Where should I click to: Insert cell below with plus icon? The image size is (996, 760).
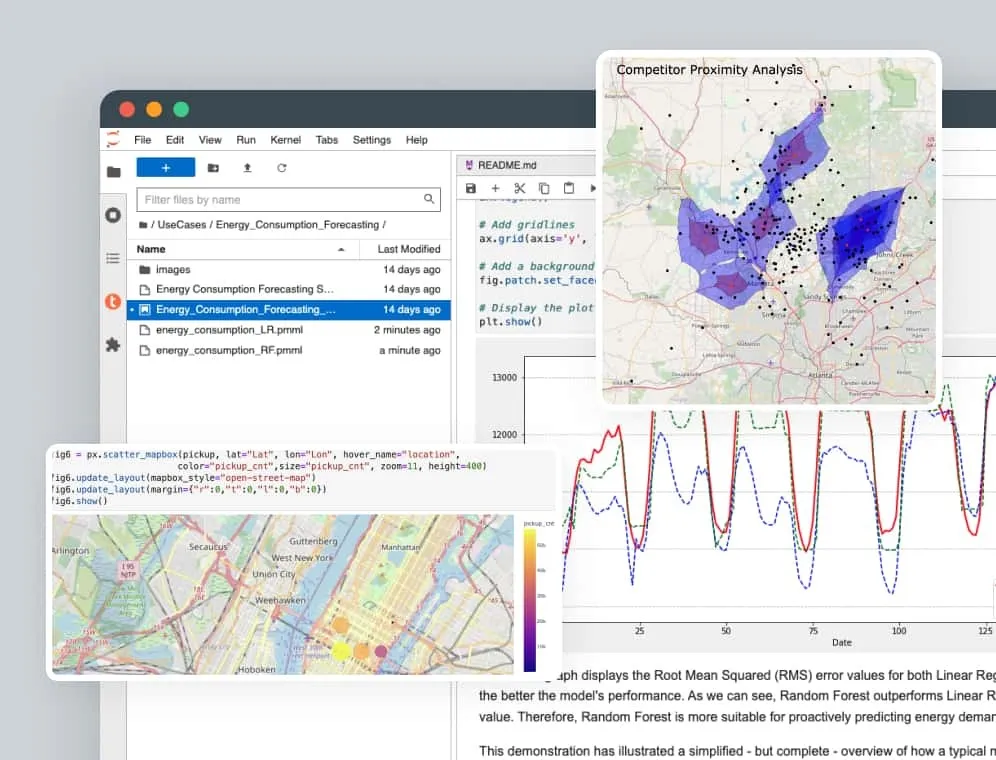495,188
